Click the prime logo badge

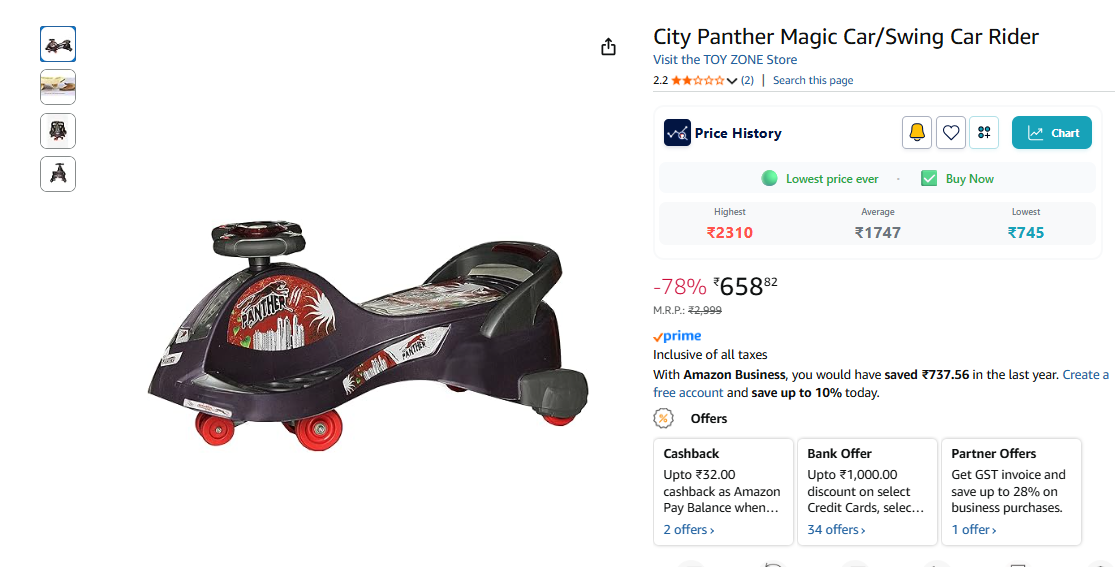click(677, 336)
